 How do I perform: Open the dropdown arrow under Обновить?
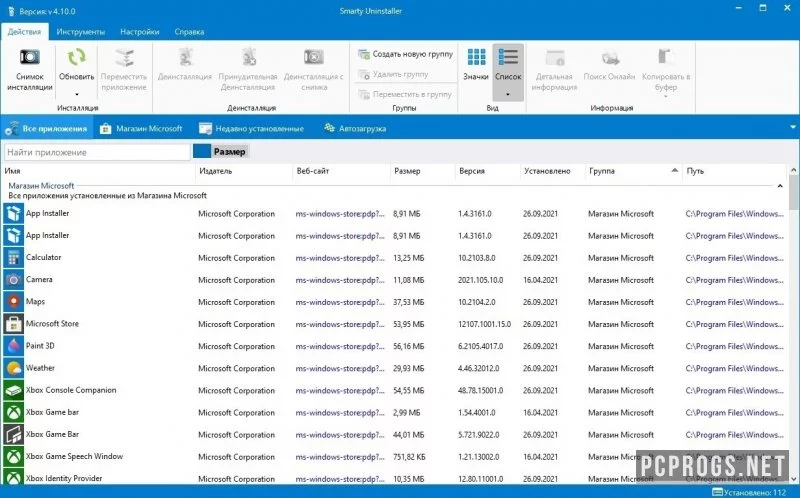pyautogui.click(x=77, y=94)
